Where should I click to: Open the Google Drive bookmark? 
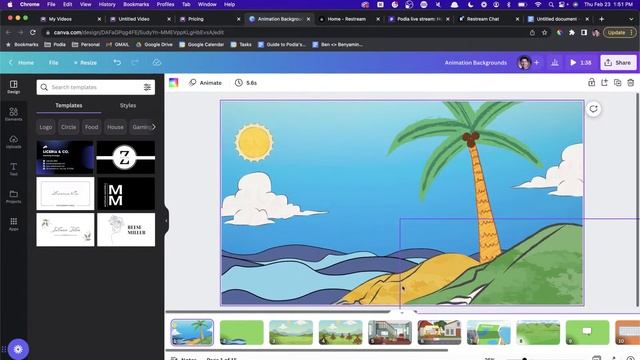click(154, 44)
